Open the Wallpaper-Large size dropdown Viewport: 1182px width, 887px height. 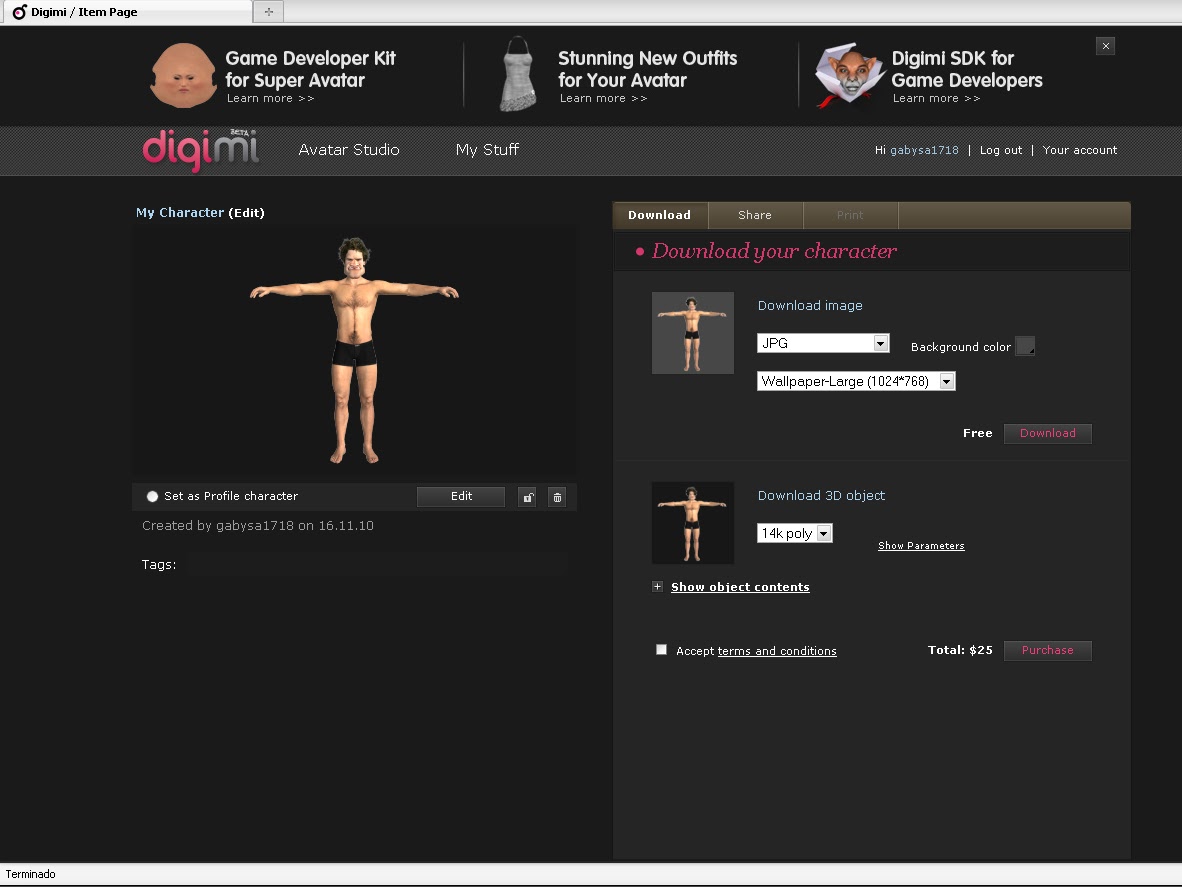856,381
